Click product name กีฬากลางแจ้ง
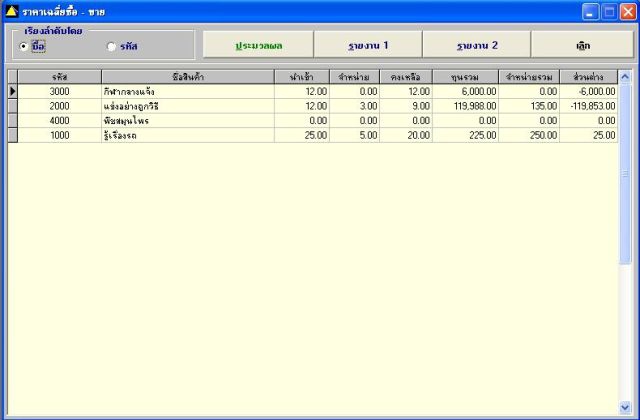The width and height of the screenshot is (640, 420). (188, 91)
